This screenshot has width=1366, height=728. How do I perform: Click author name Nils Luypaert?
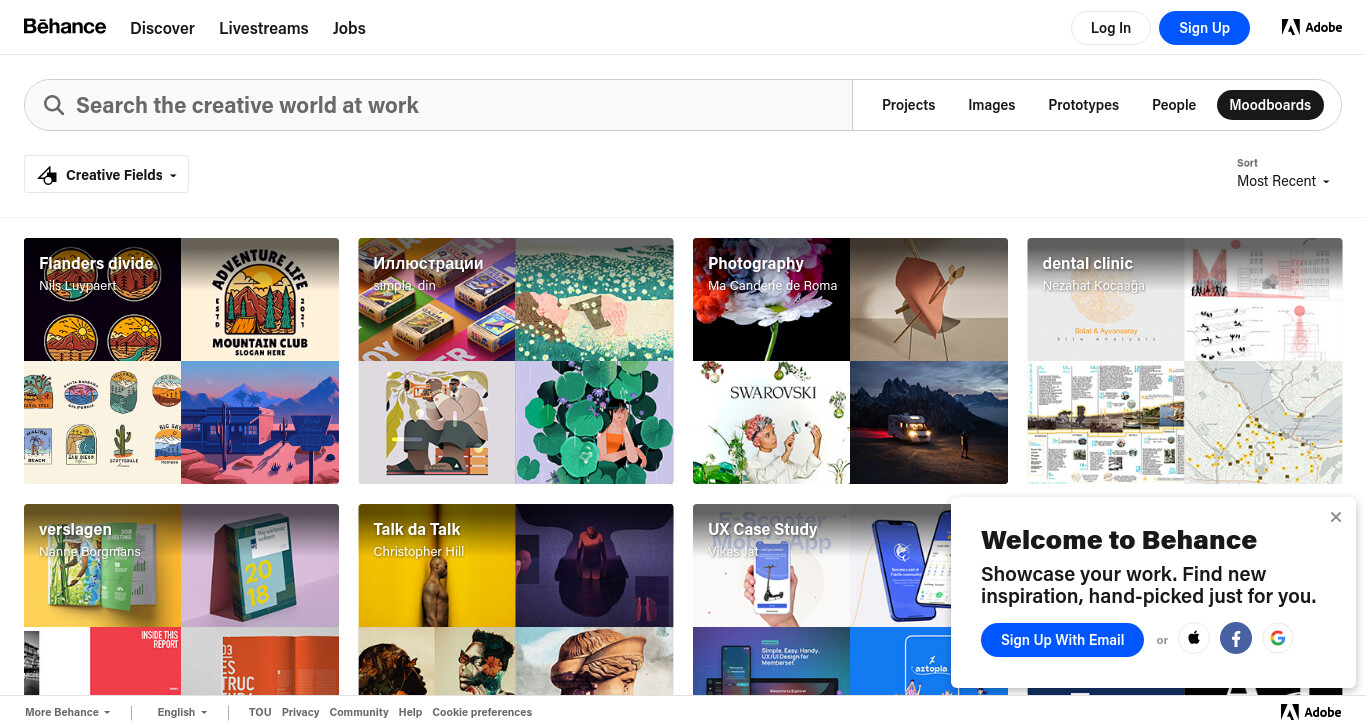click(x=78, y=286)
